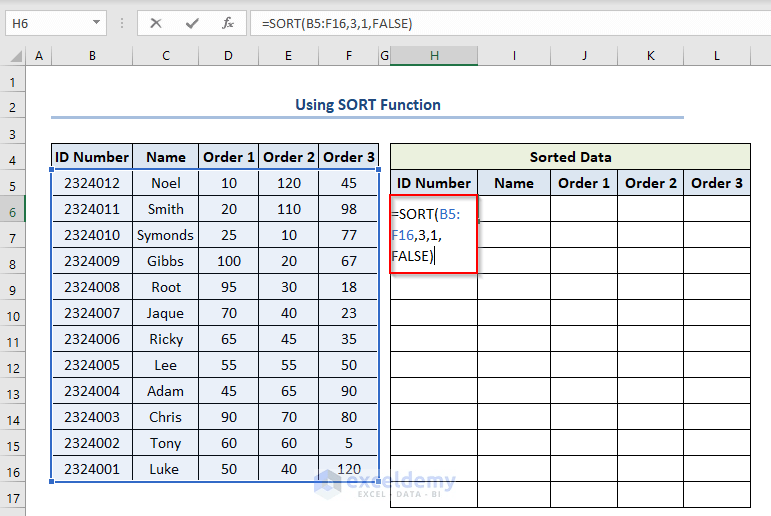
Task: Select Order 2 value 30 for Root
Action: point(289,287)
